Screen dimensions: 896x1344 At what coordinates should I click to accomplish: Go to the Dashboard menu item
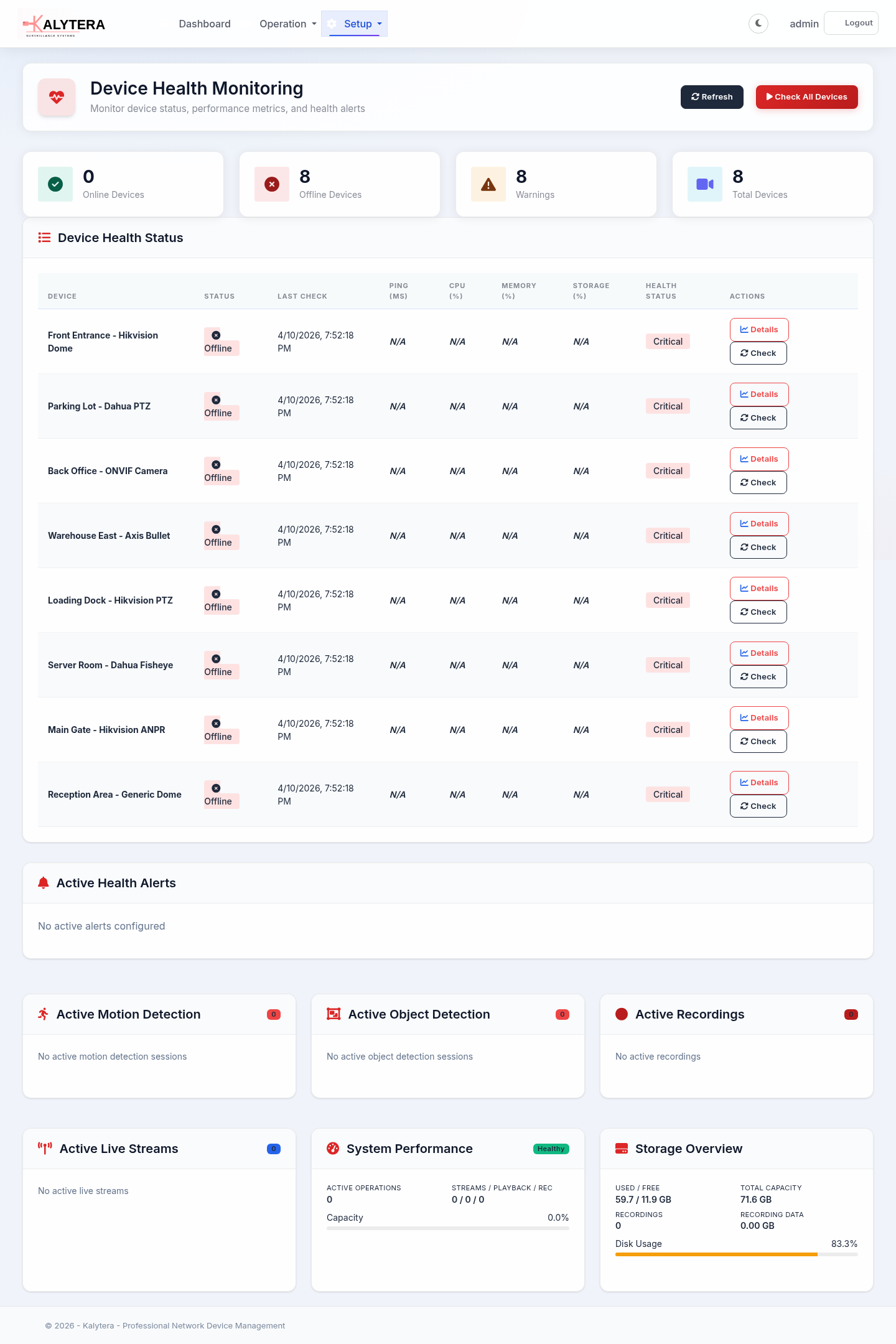pos(205,24)
